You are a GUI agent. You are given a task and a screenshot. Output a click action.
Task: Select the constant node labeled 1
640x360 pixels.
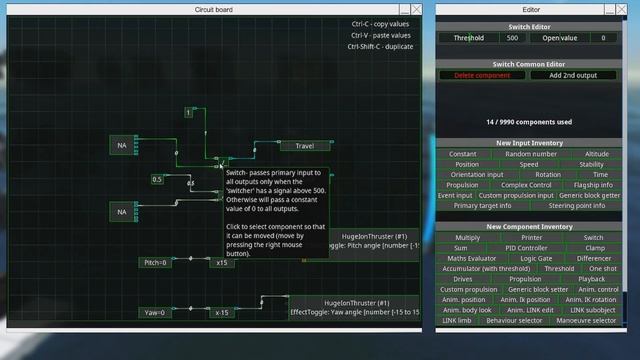tap(188, 112)
